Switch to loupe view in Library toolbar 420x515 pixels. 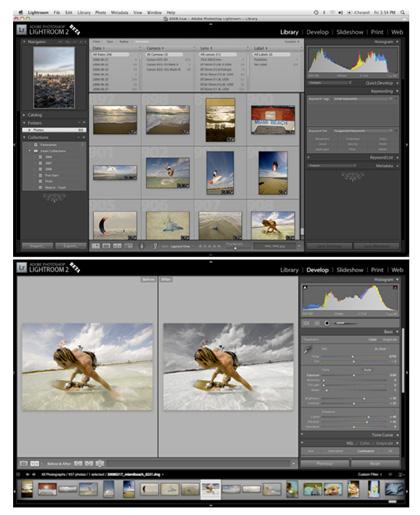pyautogui.click(x=106, y=246)
